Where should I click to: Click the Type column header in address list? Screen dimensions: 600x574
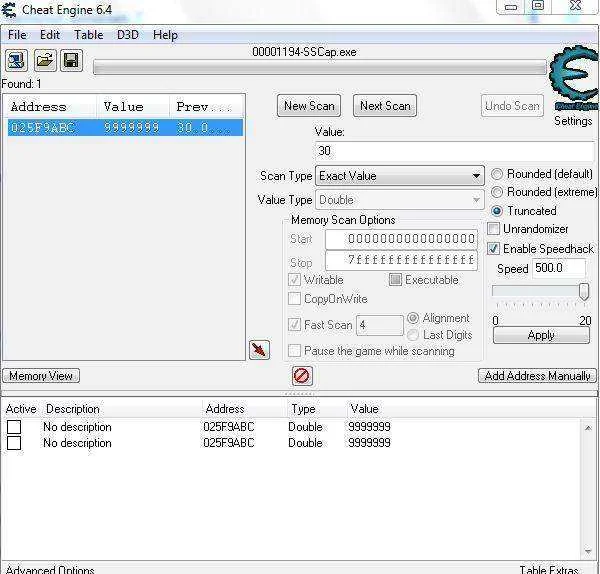click(x=303, y=409)
